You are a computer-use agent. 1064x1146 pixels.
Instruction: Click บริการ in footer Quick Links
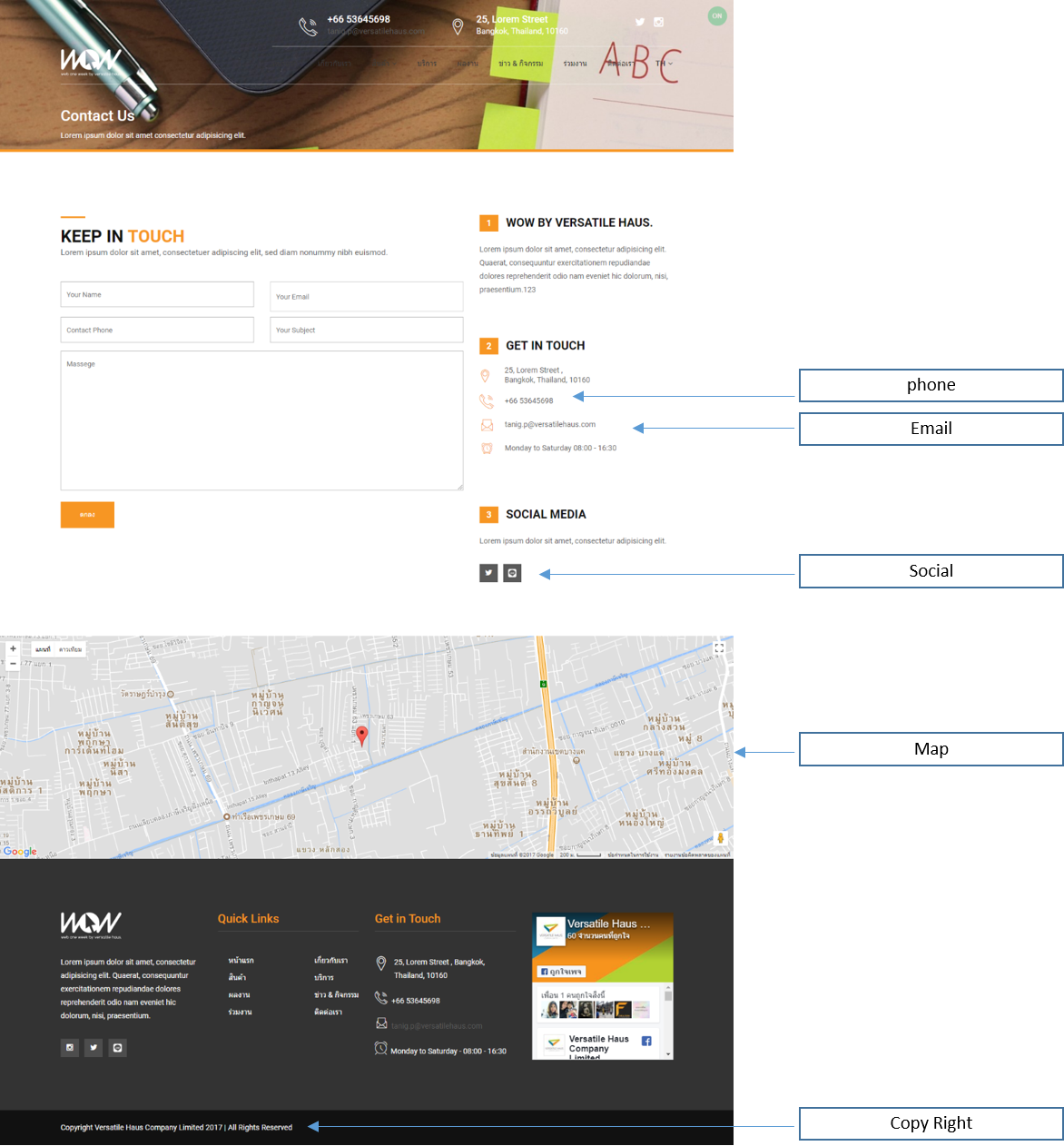(324, 977)
